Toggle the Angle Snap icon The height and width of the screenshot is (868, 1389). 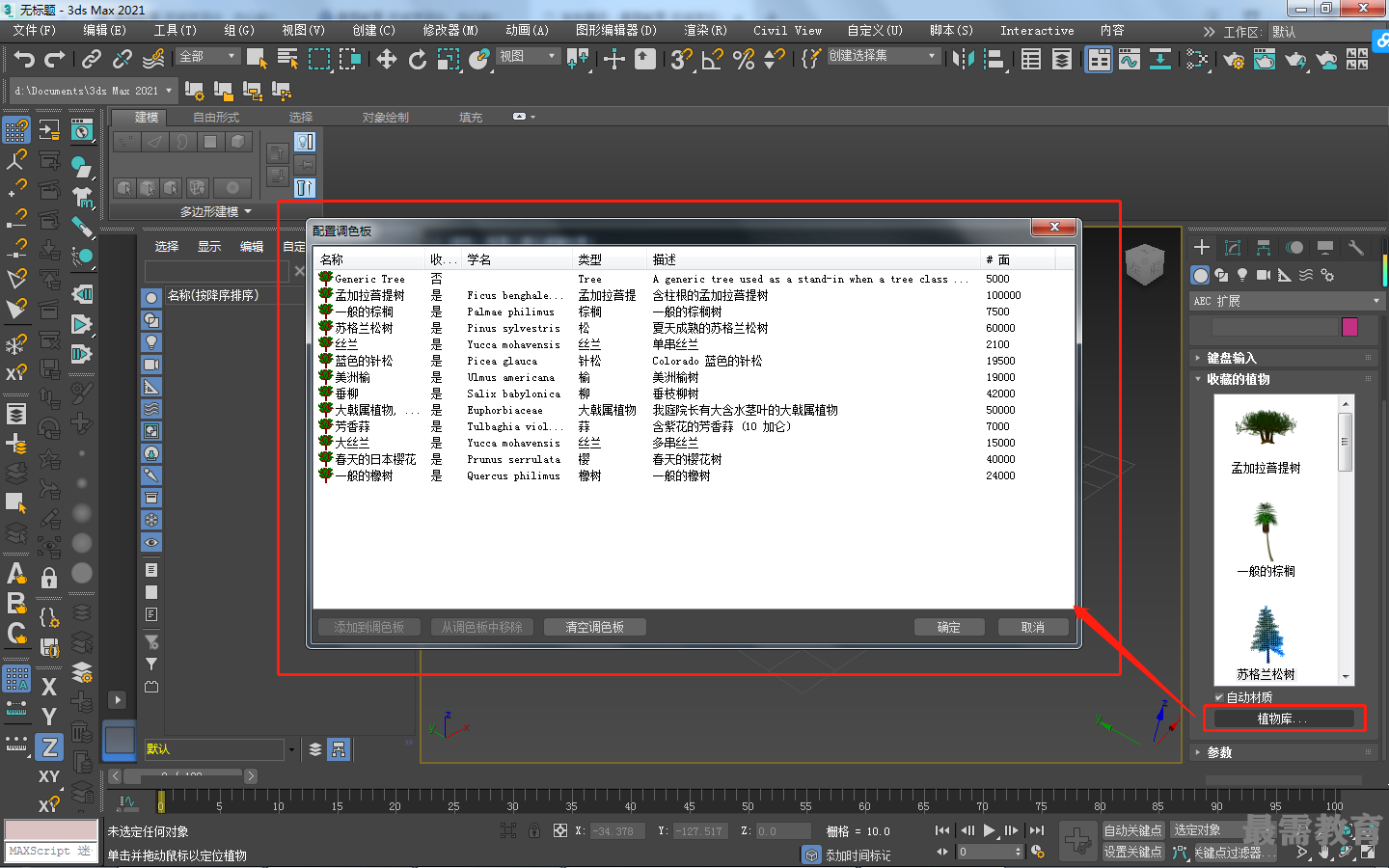(712, 60)
